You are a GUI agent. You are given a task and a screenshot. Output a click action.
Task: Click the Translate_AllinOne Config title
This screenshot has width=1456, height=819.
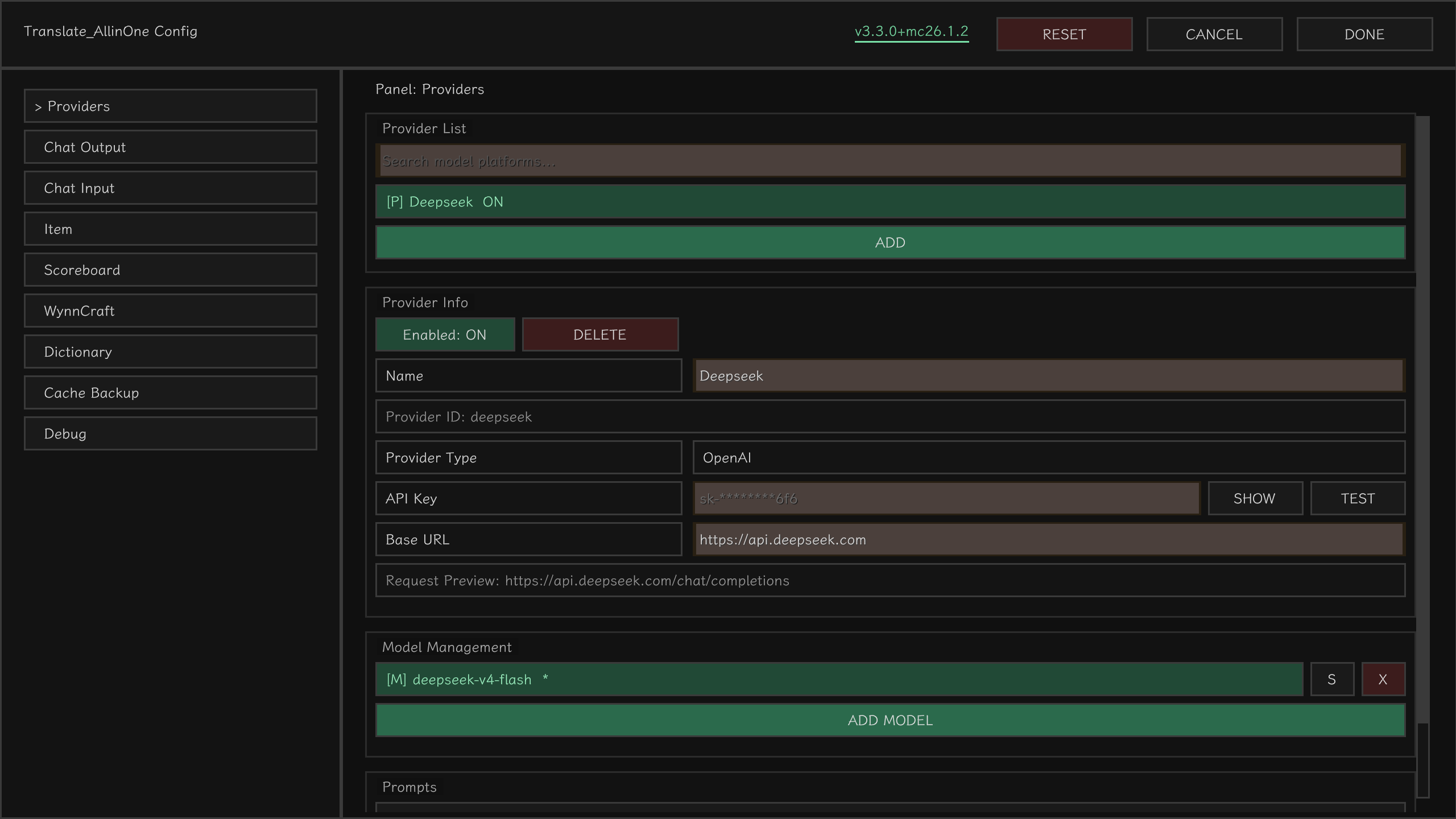click(x=110, y=31)
